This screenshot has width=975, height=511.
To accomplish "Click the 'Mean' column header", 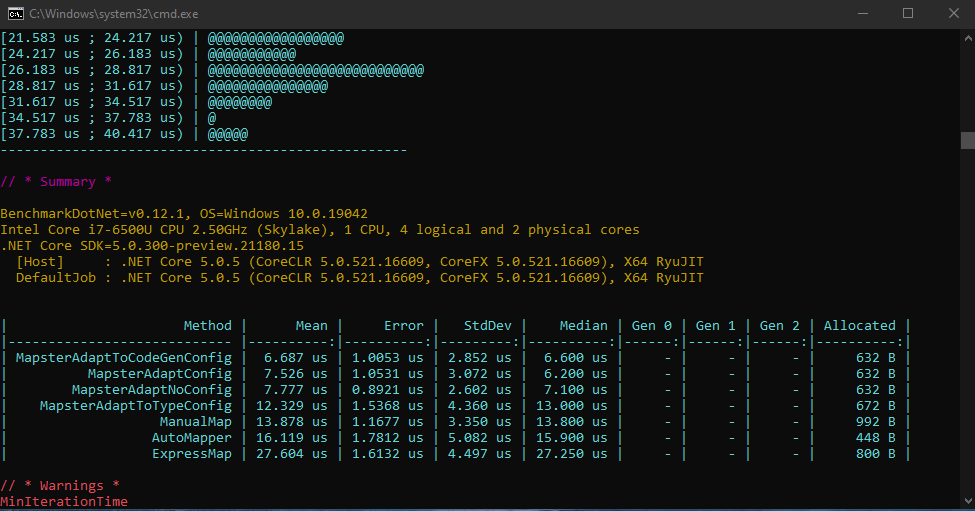I will [312, 326].
